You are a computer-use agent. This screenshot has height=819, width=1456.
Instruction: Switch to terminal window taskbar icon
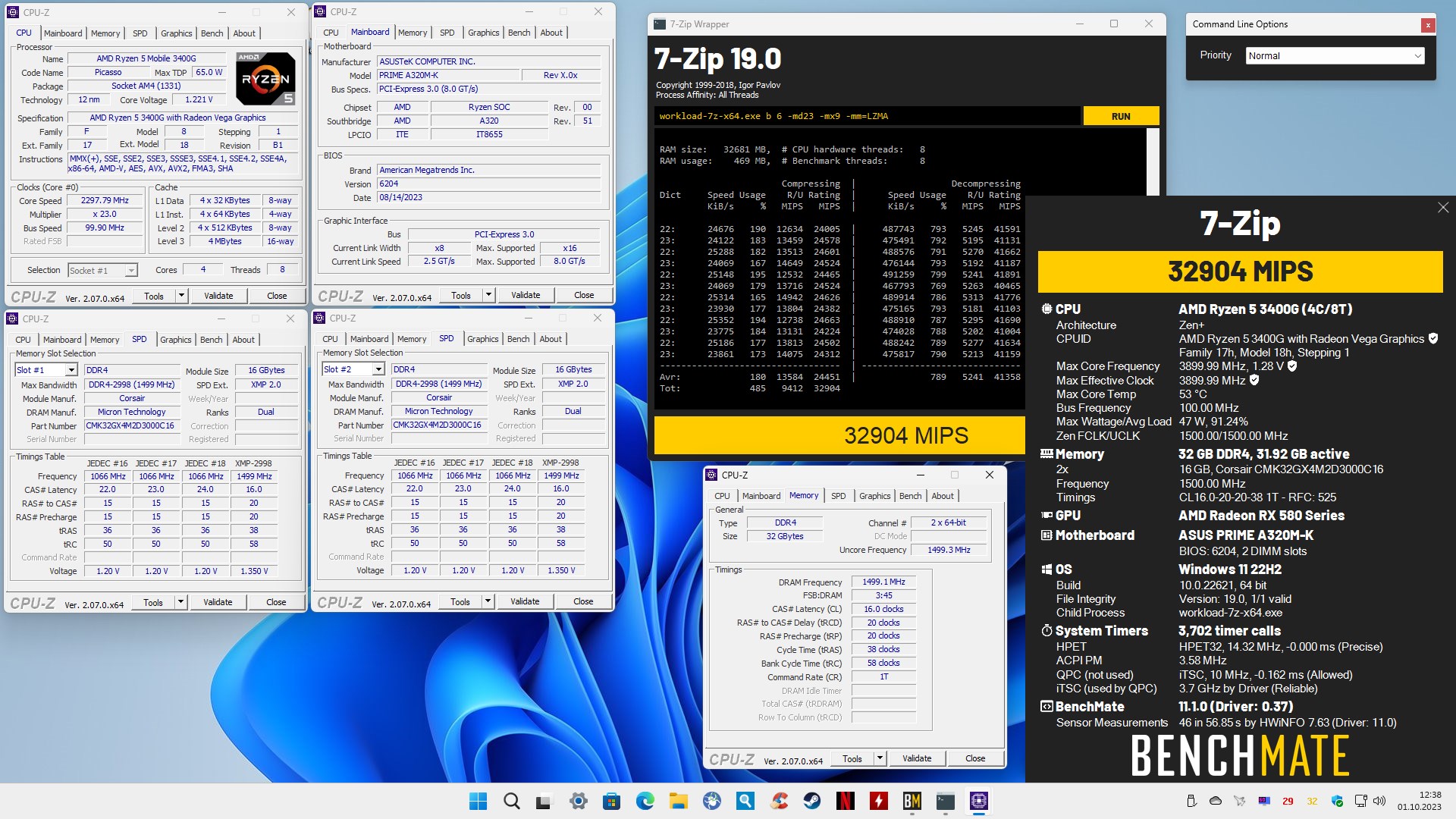(x=945, y=801)
